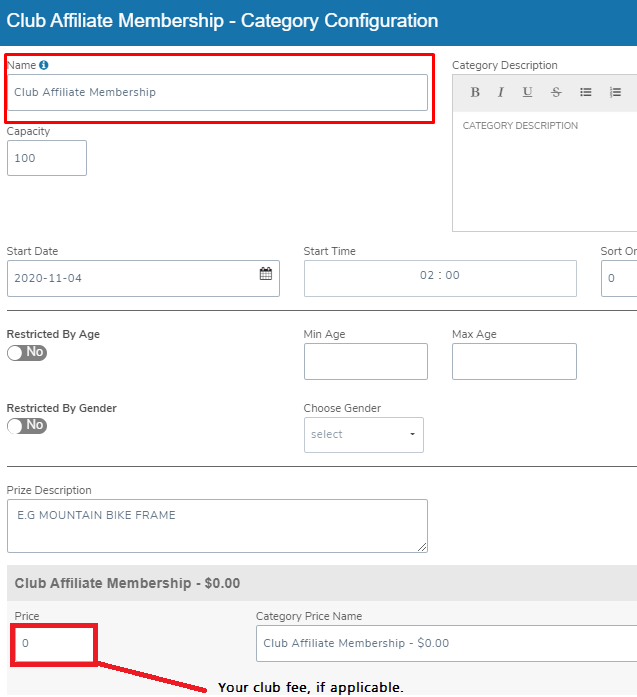
Task: Apply strikethrough formatting to description text
Action: (x=556, y=92)
